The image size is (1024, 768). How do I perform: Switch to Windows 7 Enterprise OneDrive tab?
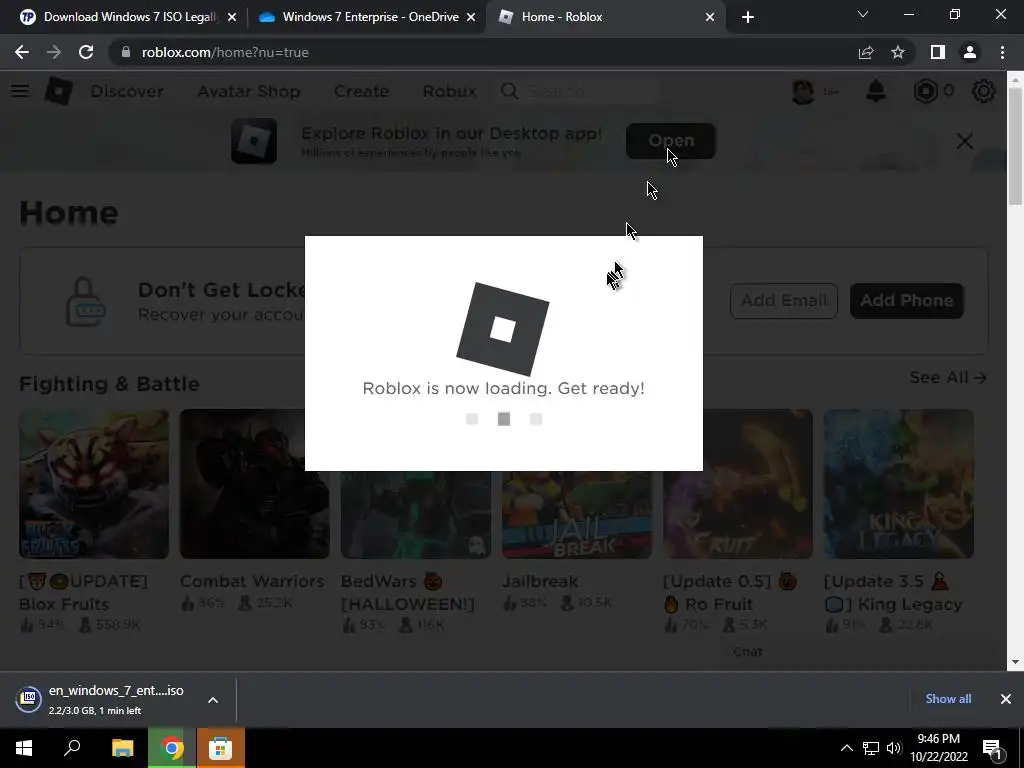[x=366, y=17]
